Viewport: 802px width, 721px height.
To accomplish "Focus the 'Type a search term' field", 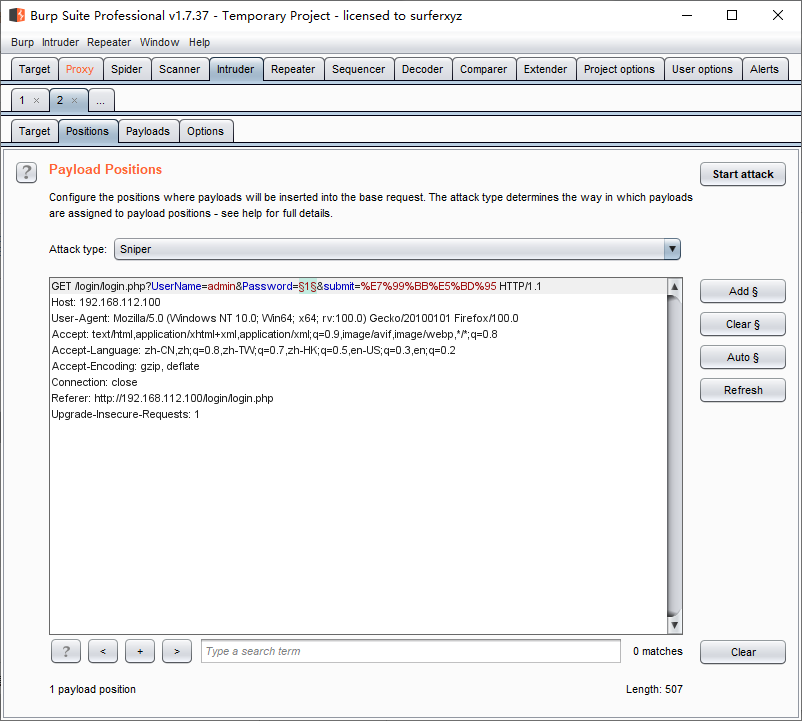I will point(411,651).
